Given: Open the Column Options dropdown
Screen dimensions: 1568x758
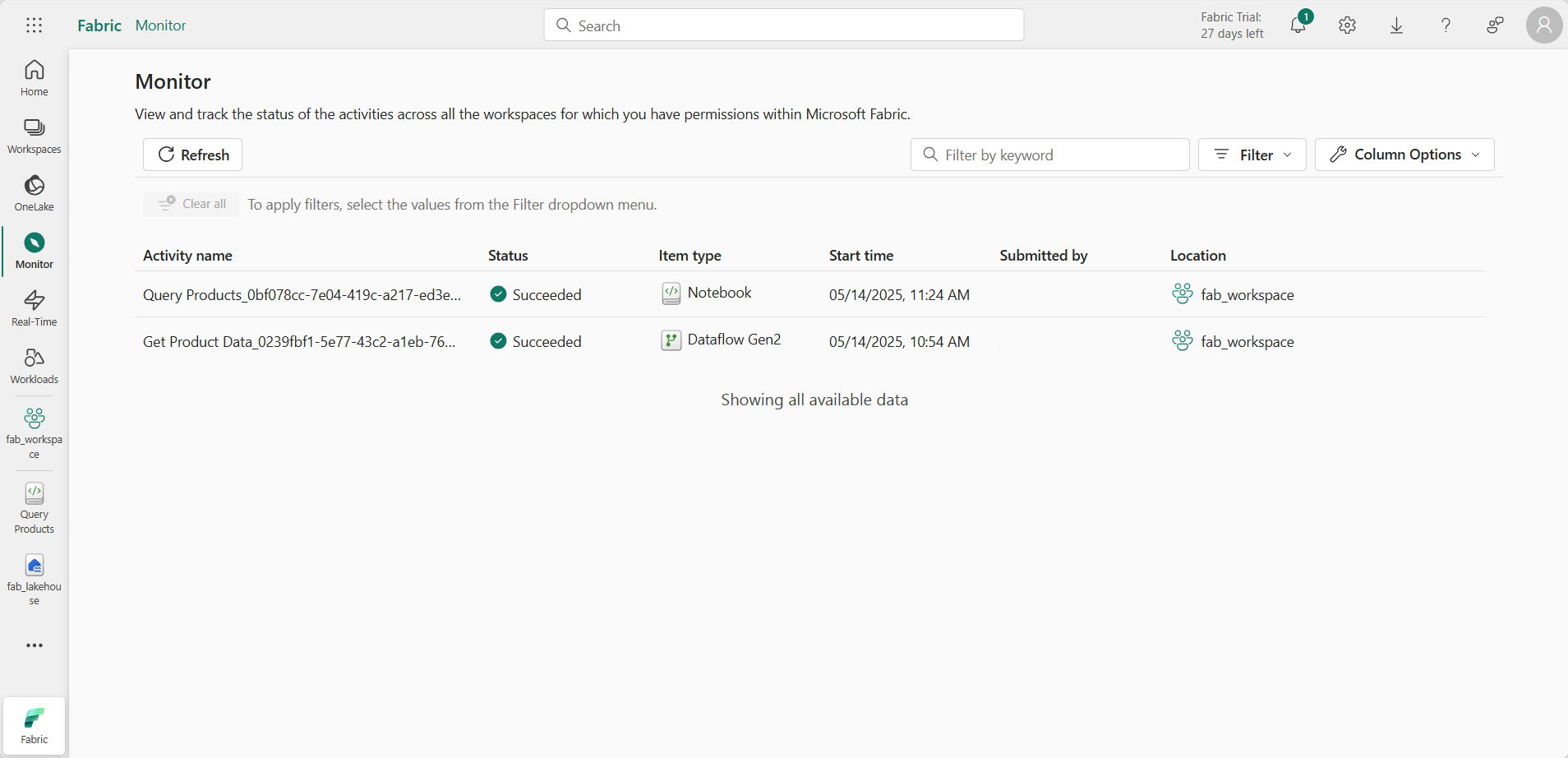Looking at the screenshot, I should (1404, 155).
